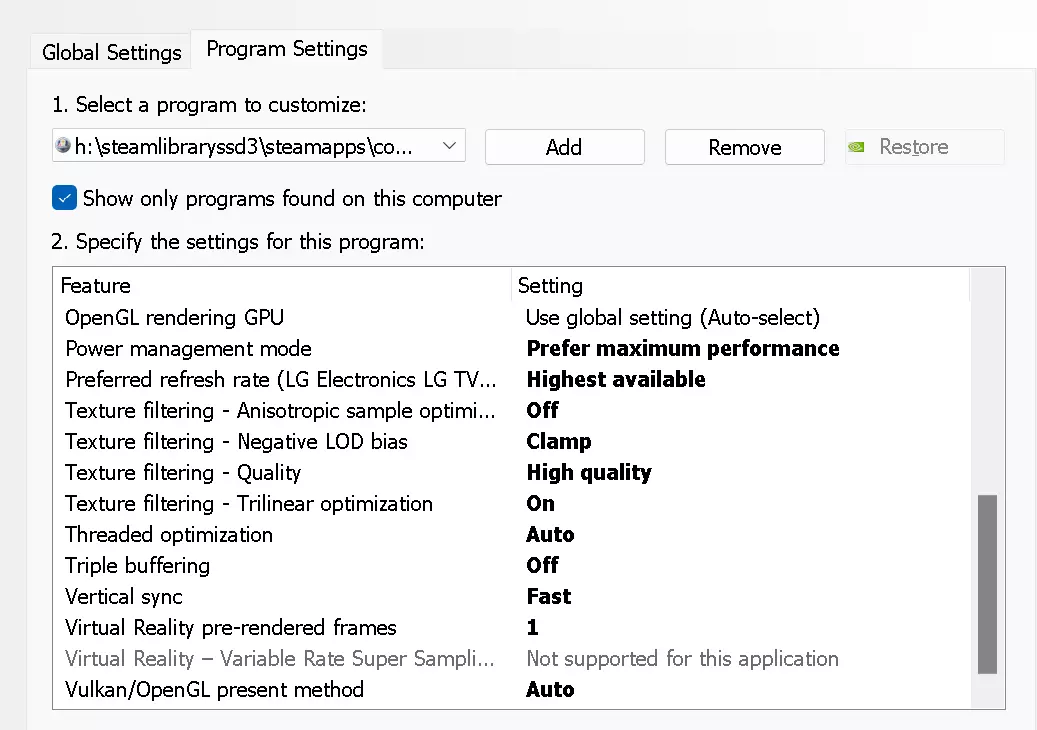Click the settings list scrollbar thumb
1037x730 pixels.
coord(987,583)
